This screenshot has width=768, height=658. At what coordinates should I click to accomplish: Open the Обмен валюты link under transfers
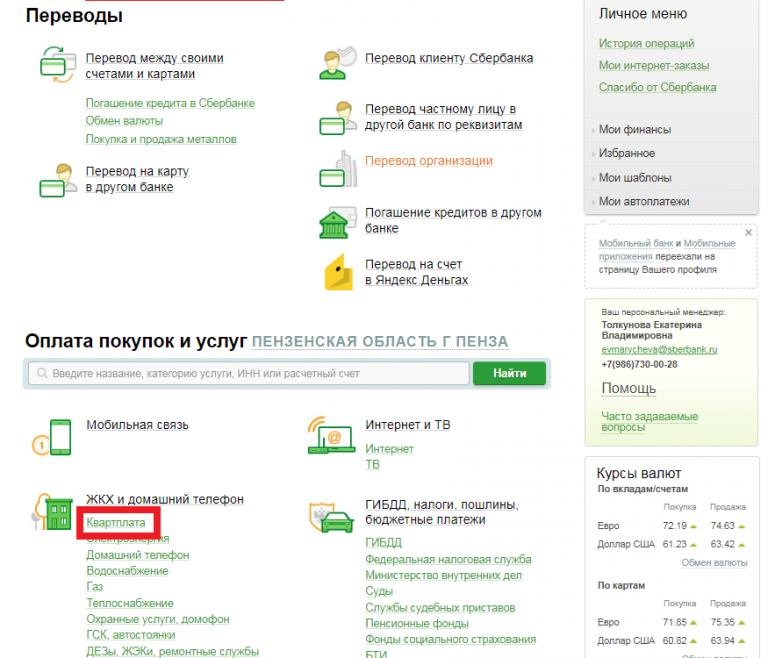(125, 121)
